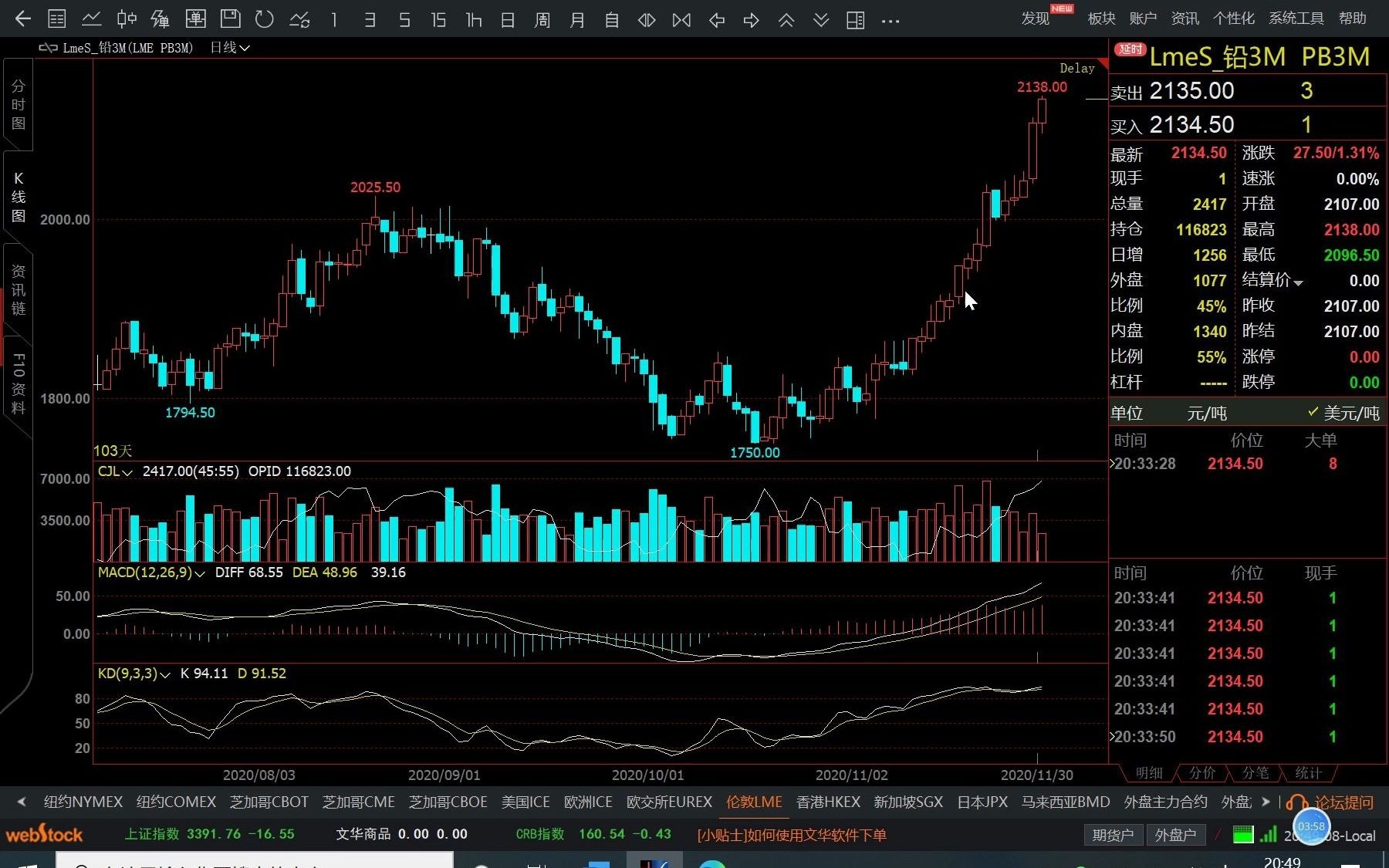1389x868 pixels.
Task: Select the 香港HKEX exchange tab
Action: pos(828,802)
